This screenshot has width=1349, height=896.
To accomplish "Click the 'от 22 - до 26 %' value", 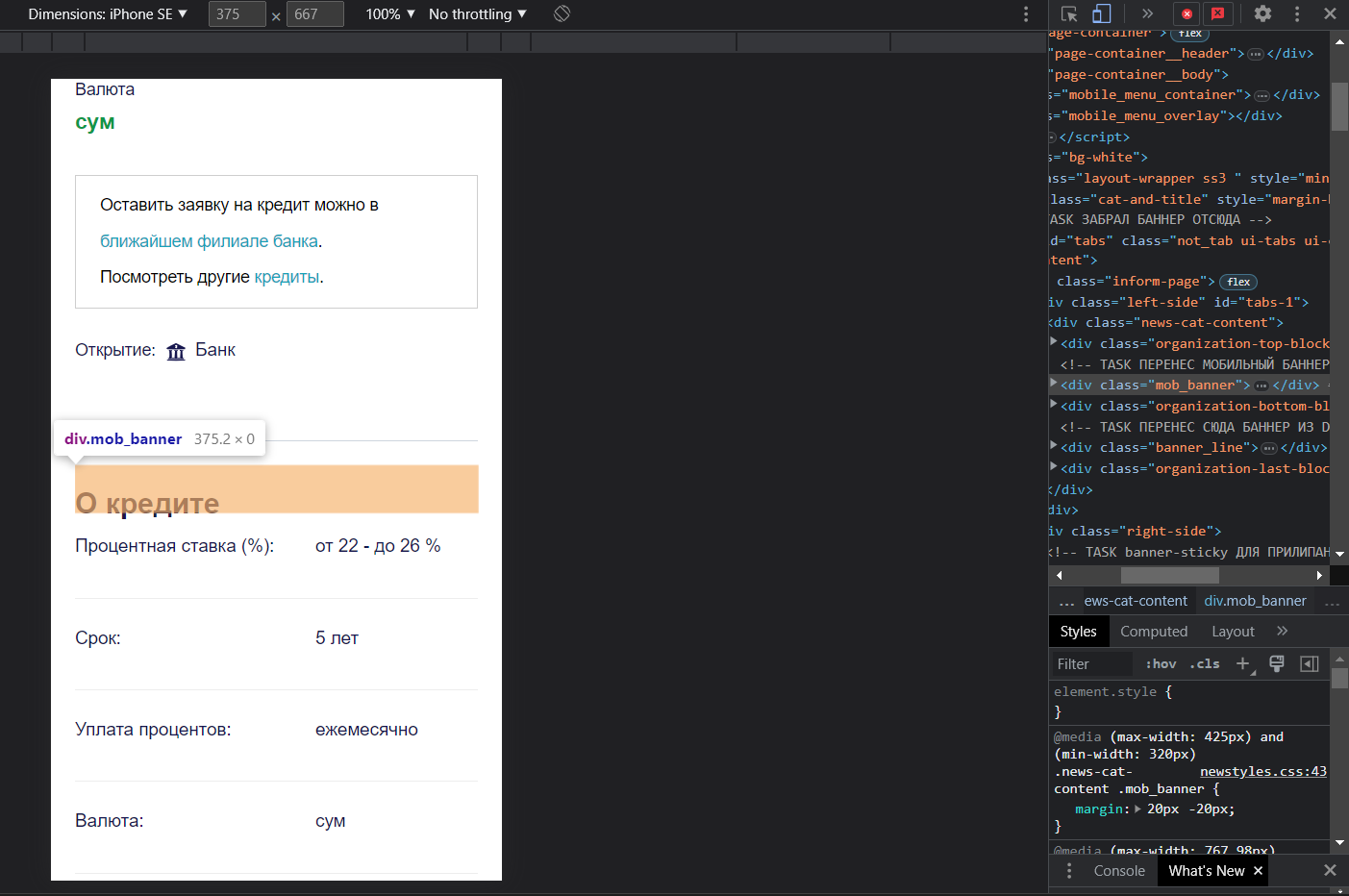I will tap(378, 546).
